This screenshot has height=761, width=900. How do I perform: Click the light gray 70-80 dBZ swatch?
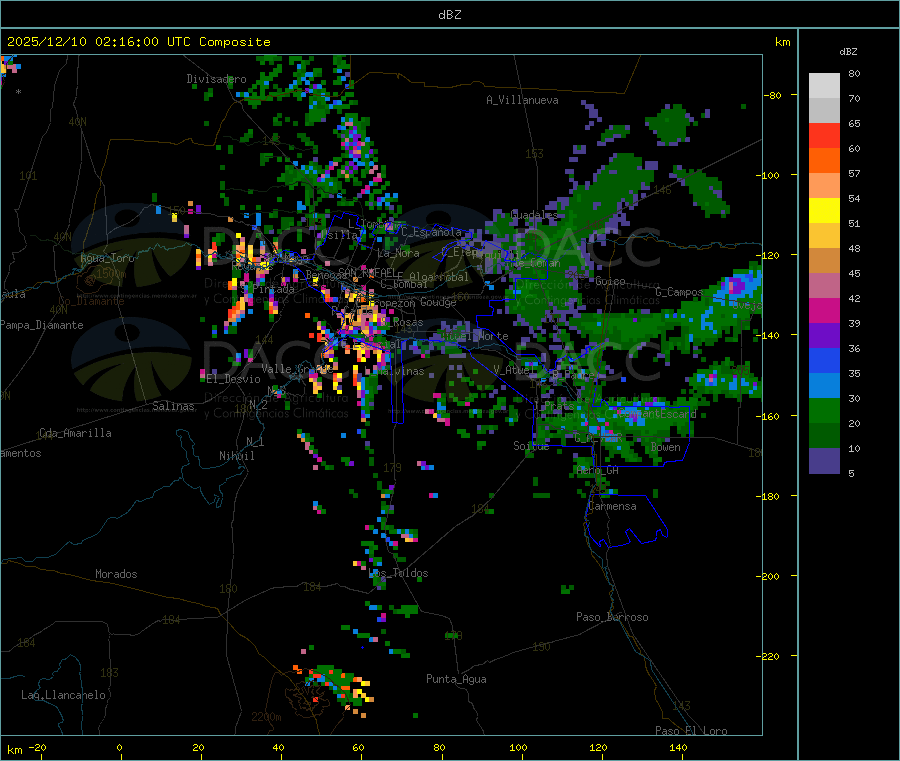coord(824,86)
